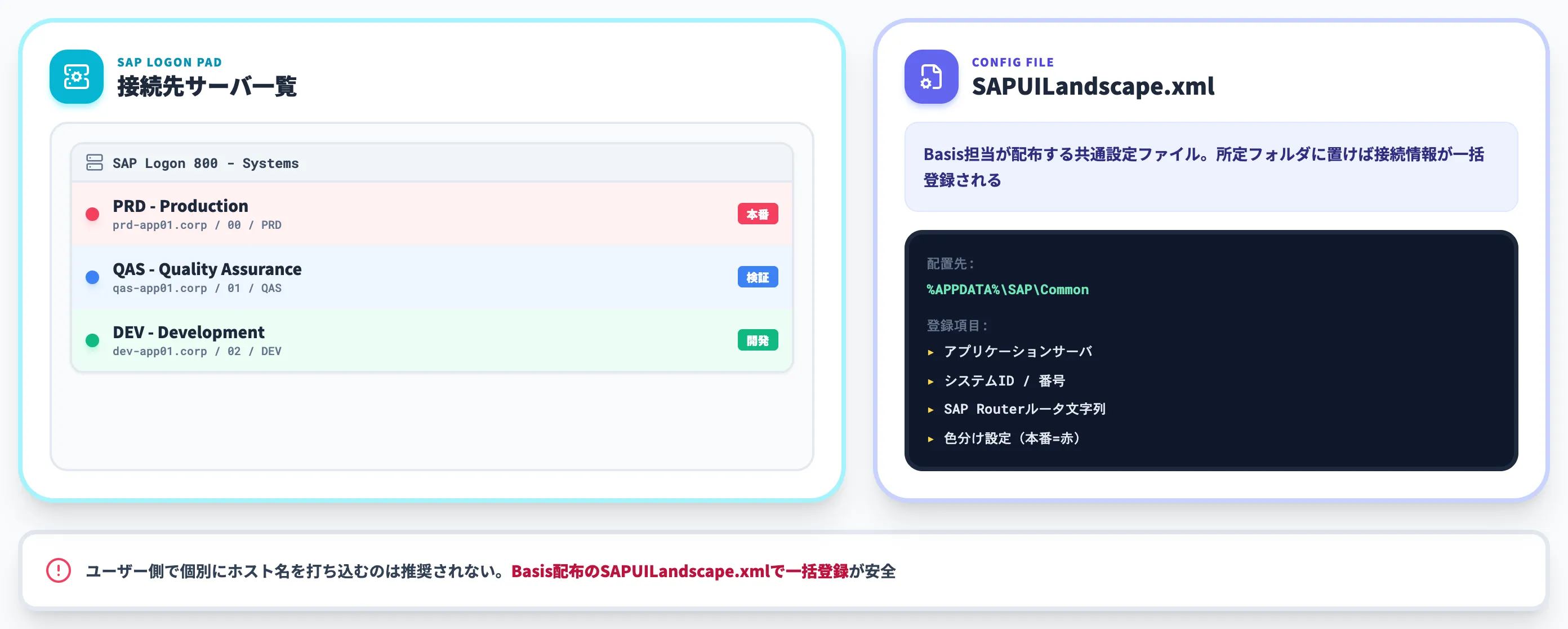Click the arrow bullet before SAP Routerルータ文字列
Image resolution: width=1568 pixels, height=629 pixels.
click(x=930, y=410)
